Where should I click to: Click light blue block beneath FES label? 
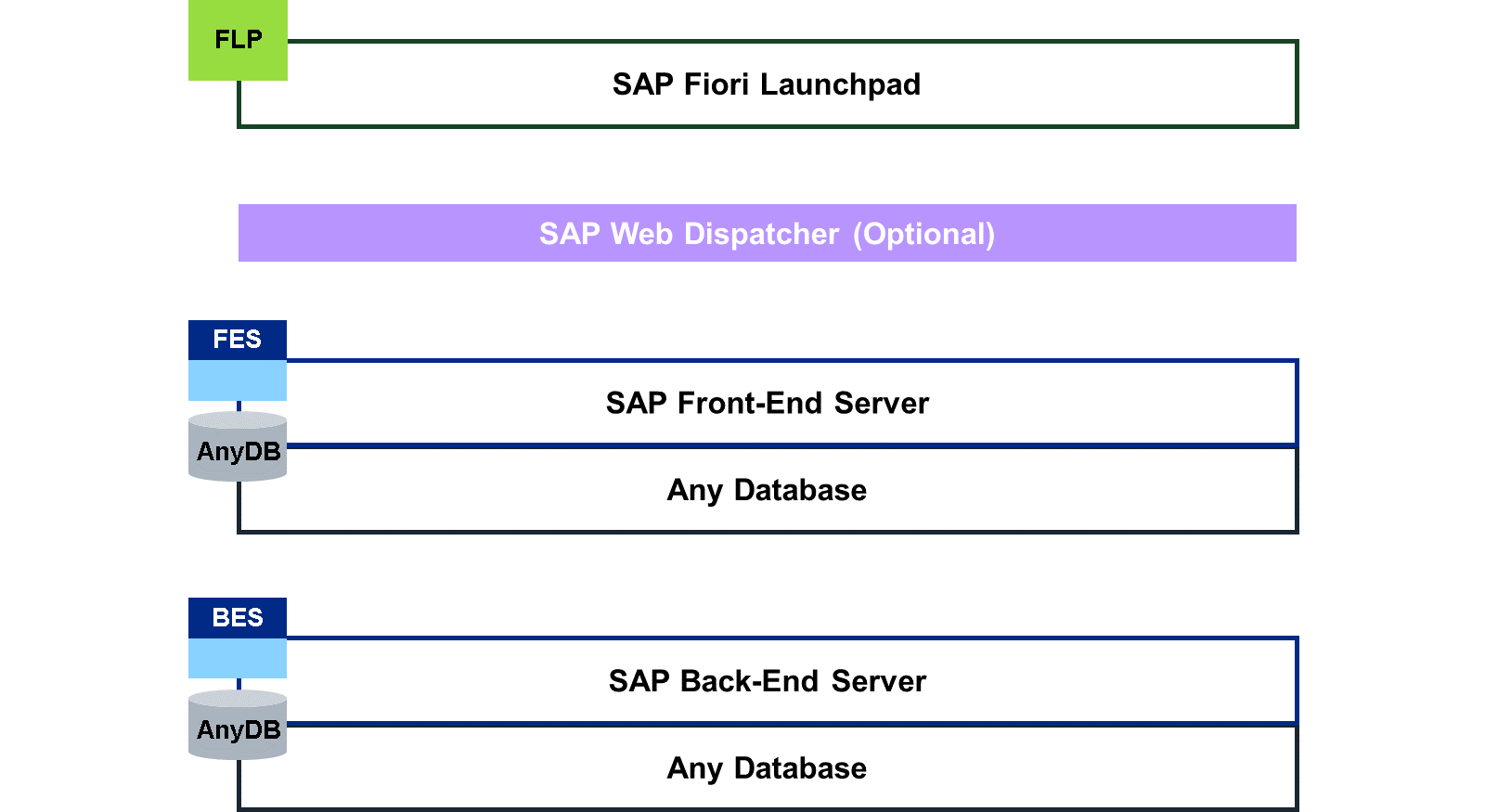click(238, 380)
